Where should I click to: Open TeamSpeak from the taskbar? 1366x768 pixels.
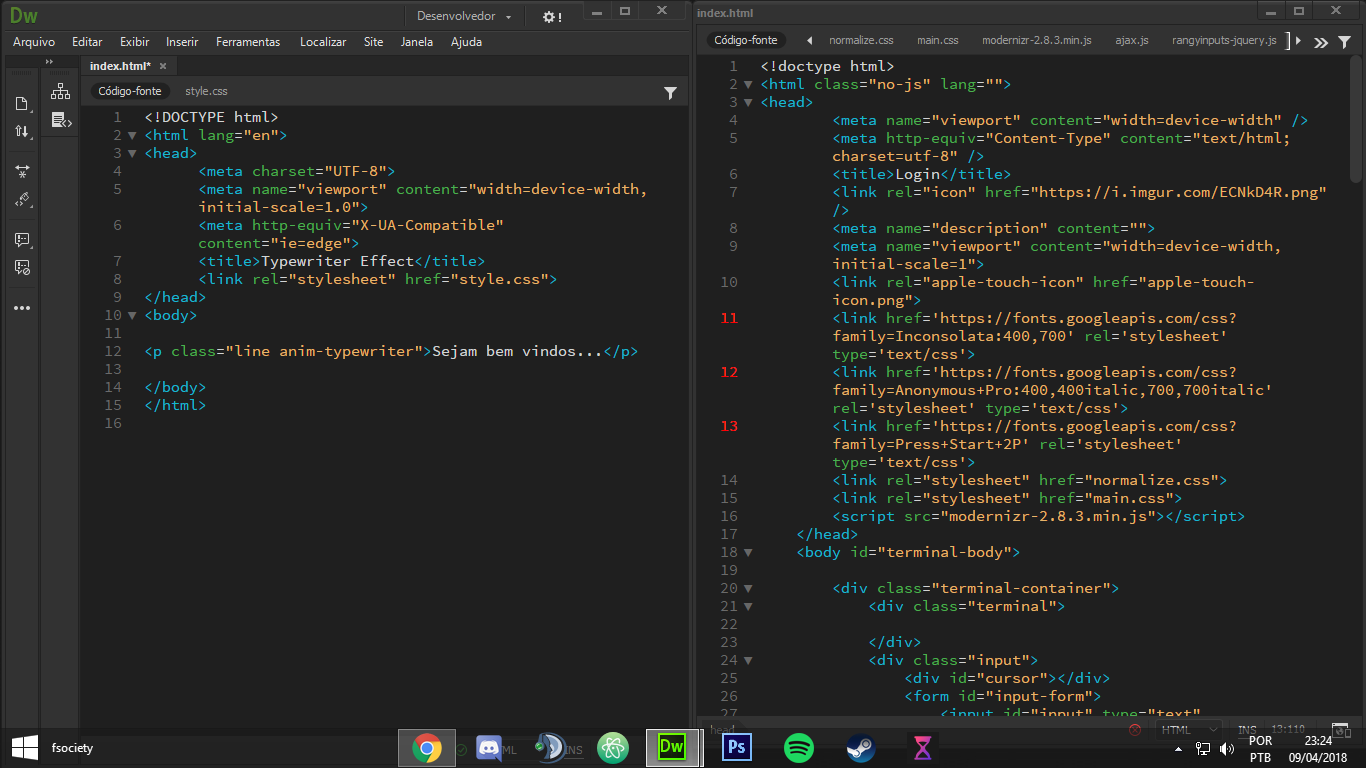point(551,747)
